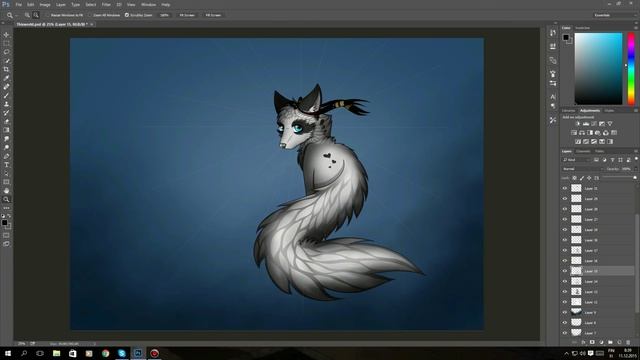The image size is (640, 360).
Task: Hide Layer 9 with its eye icon
Action: click(x=565, y=312)
